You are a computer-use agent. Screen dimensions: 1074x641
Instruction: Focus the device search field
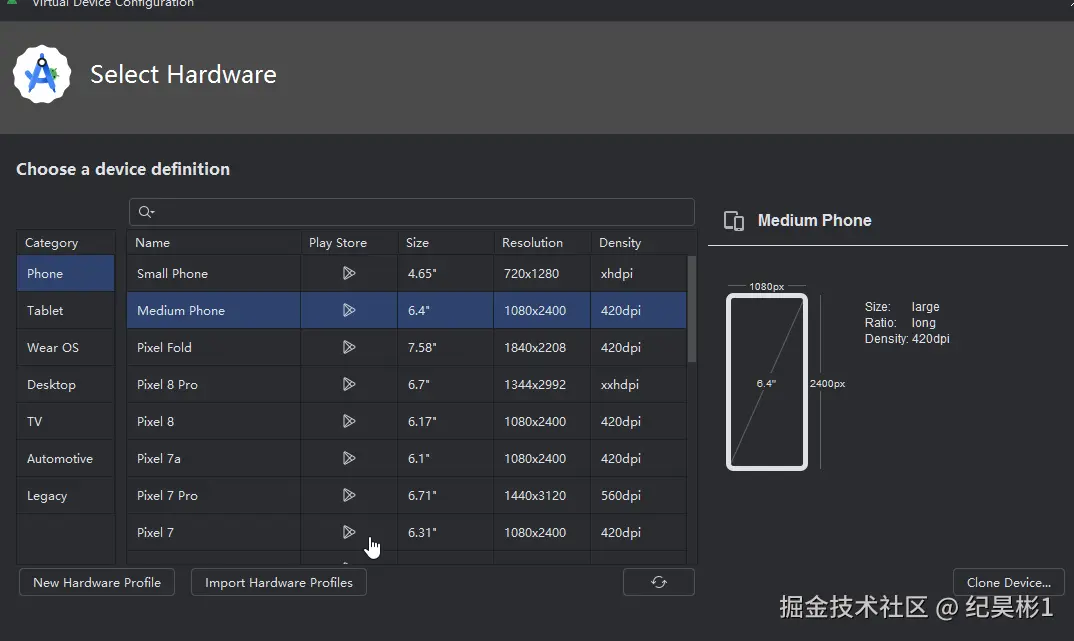tap(412, 212)
